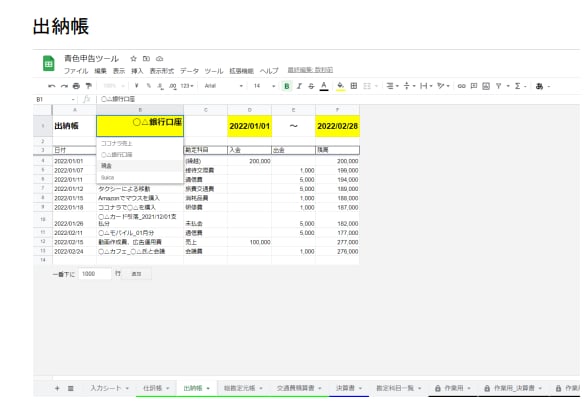588x402 pixels.
Task: Click the 追加 add rows button
Action: 136,274
